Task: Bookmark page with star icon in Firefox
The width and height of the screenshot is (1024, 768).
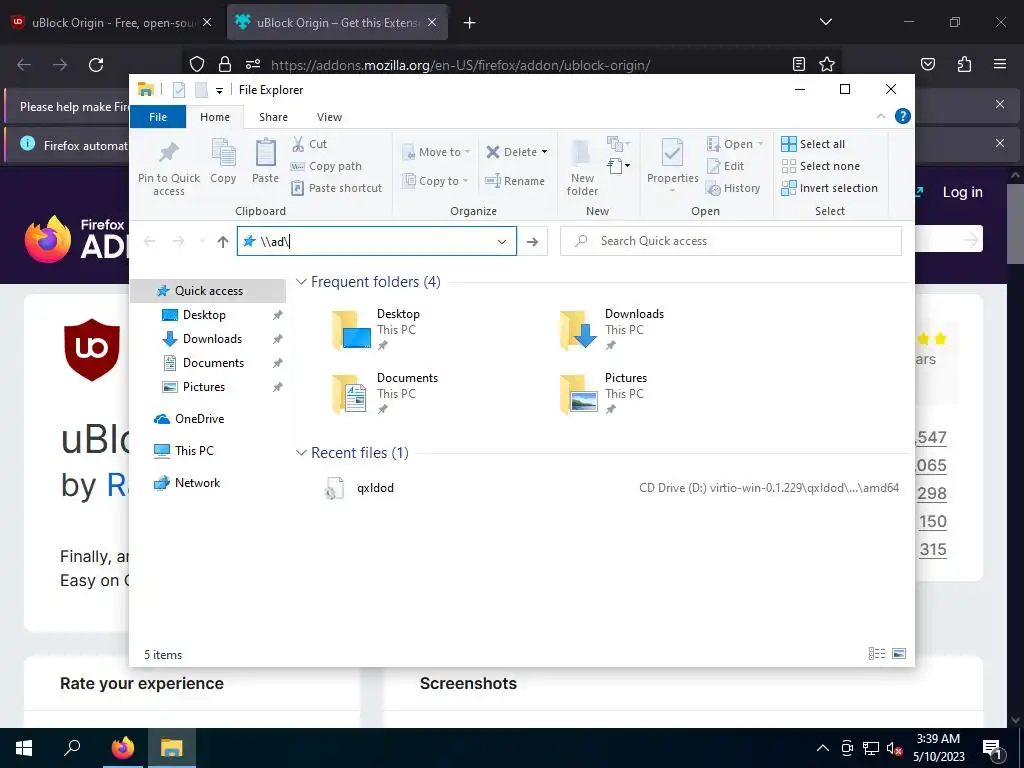Action: pyautogui.click(x=827, y=64)
